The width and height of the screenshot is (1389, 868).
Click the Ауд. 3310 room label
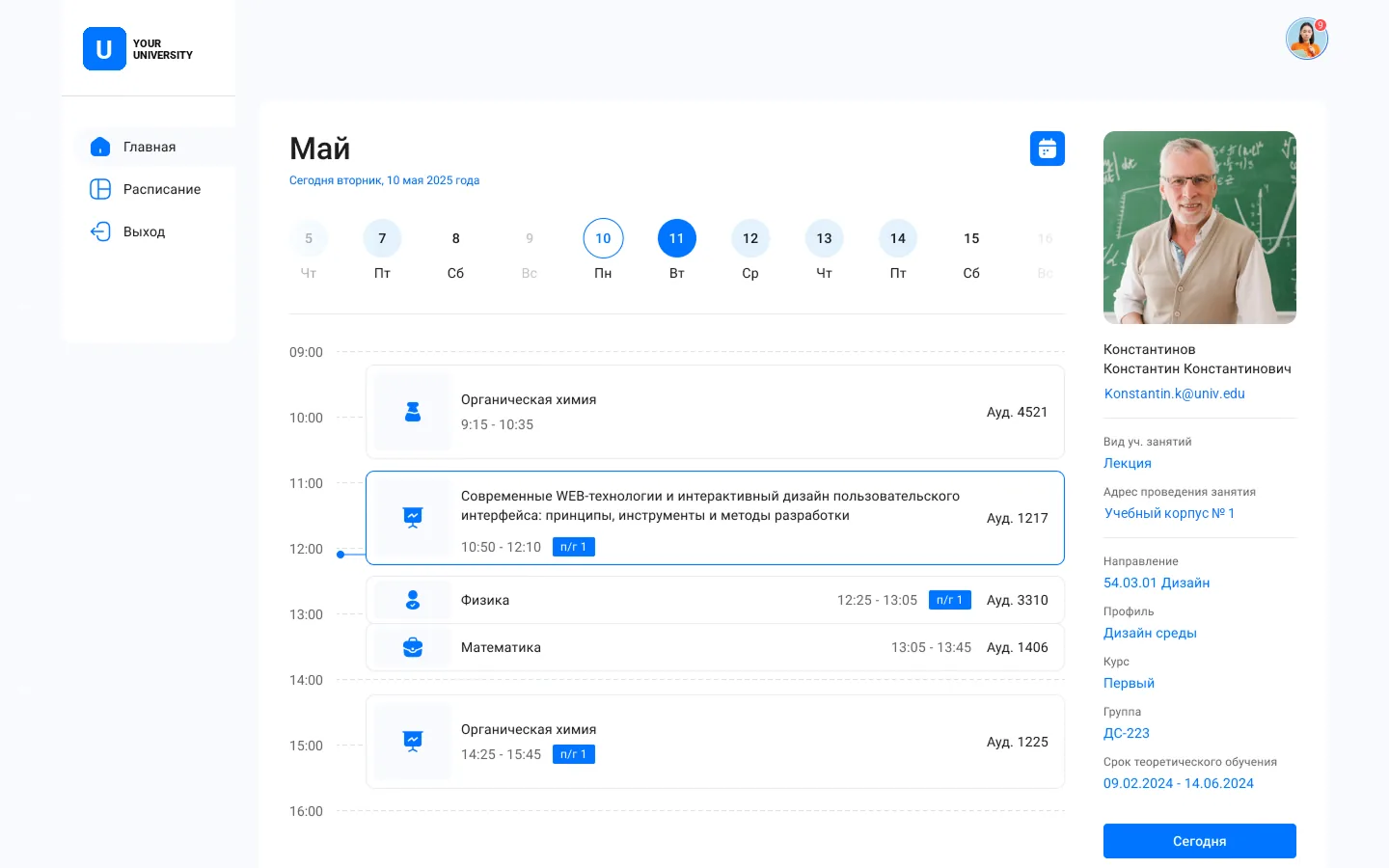tap(1017, 600)
